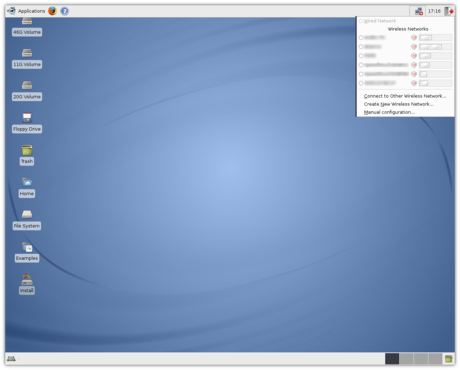The width and height of the screenshot is (460, 370).
Task: Open the Firefox browser launcher
Action: (52, 11)
